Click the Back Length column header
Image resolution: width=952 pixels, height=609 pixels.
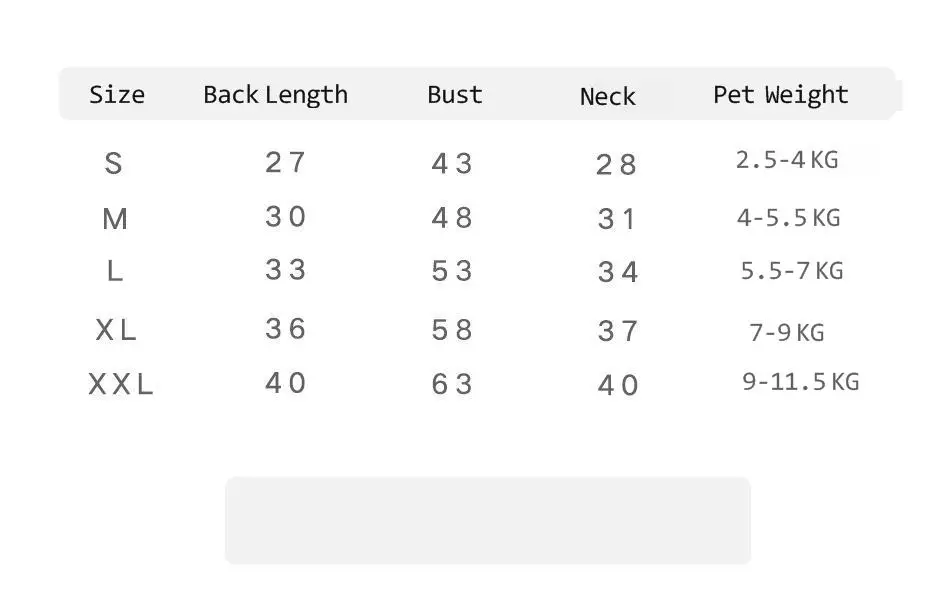click(276, 95)
